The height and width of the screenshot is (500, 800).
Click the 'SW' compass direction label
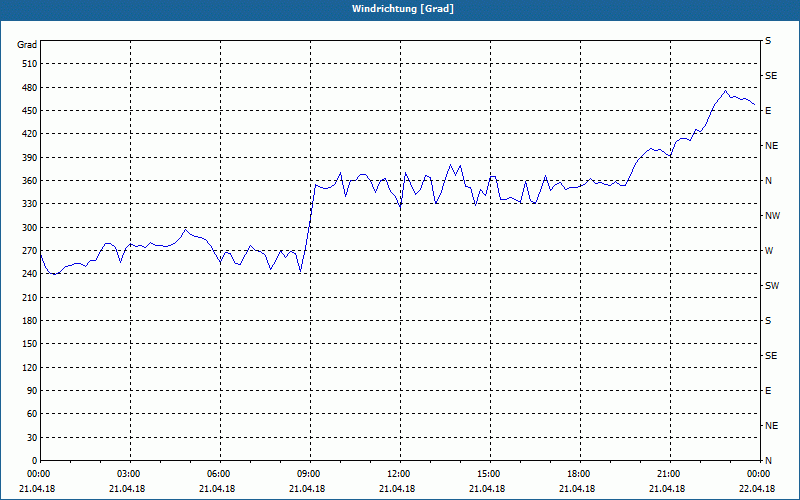(772, 286)
